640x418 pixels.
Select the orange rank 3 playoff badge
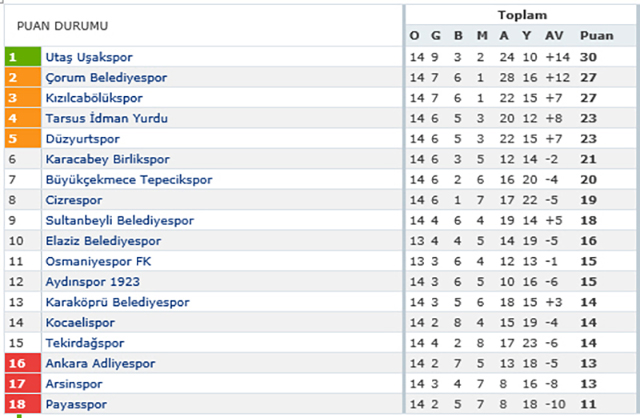click(x=23, y=98)
